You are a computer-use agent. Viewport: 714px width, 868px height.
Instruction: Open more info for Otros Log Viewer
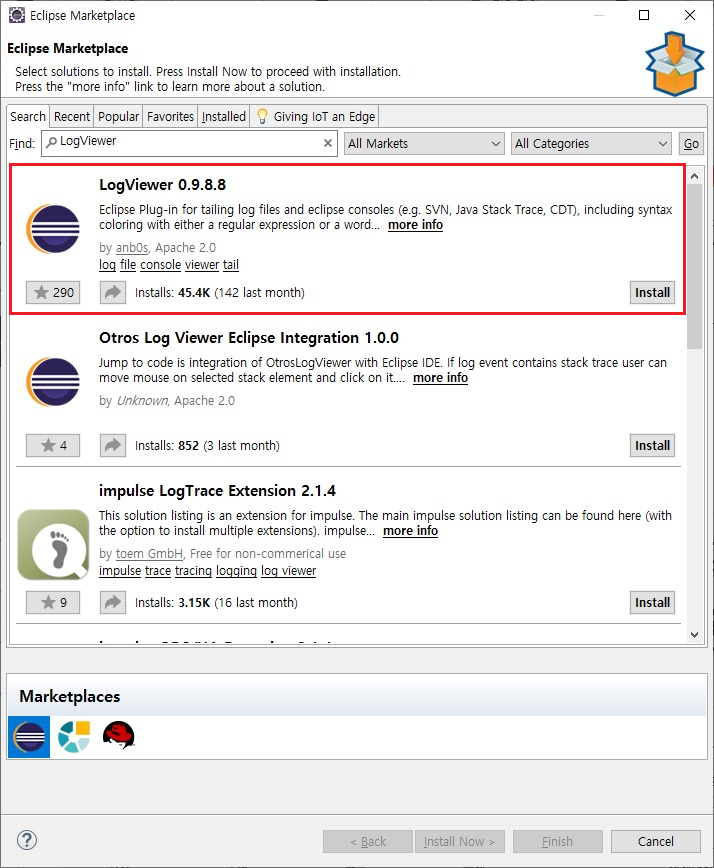[441, 378]
